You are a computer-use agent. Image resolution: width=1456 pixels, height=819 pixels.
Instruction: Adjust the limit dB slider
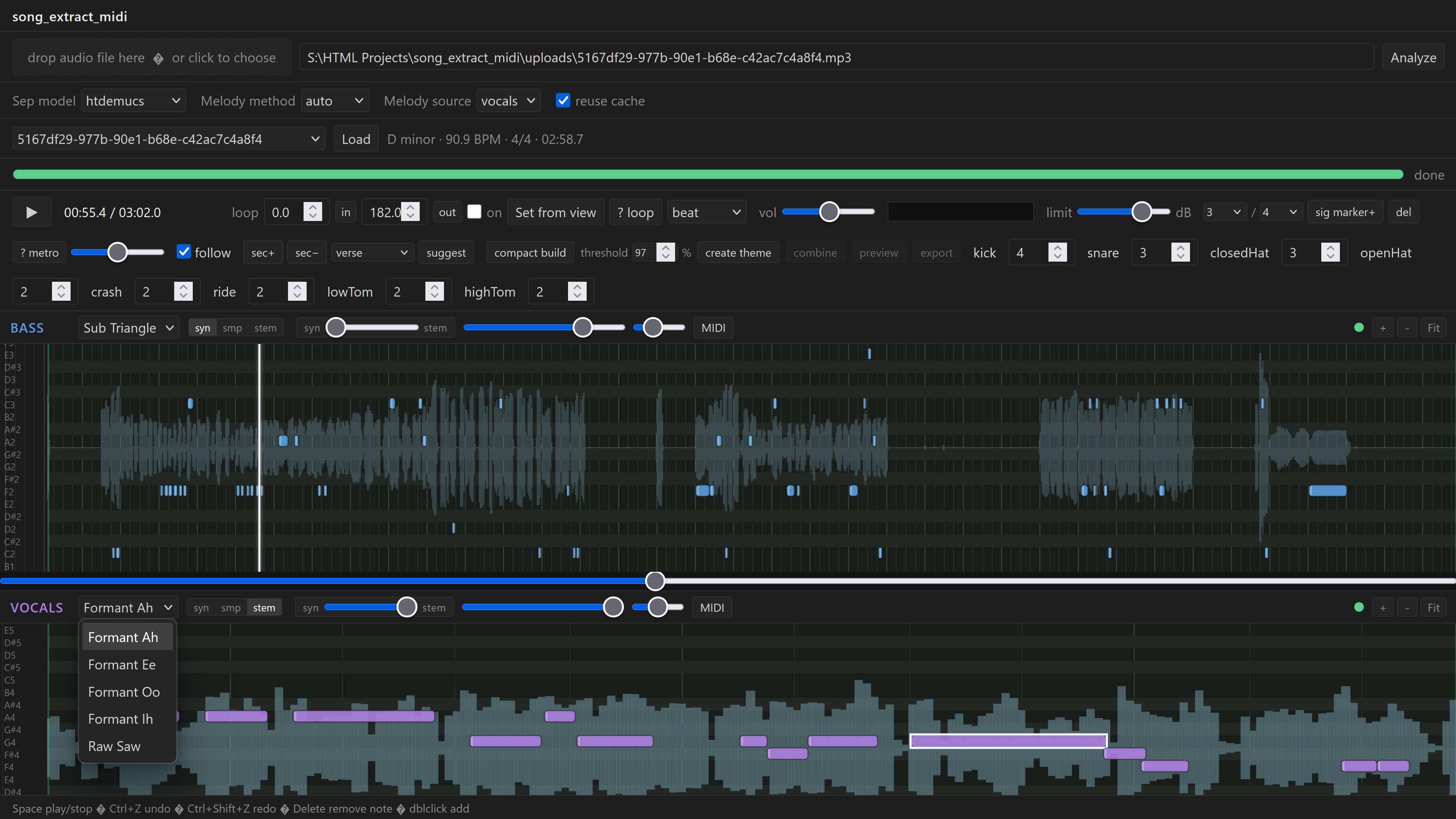pyautogui.click(x=1123, y=211)
